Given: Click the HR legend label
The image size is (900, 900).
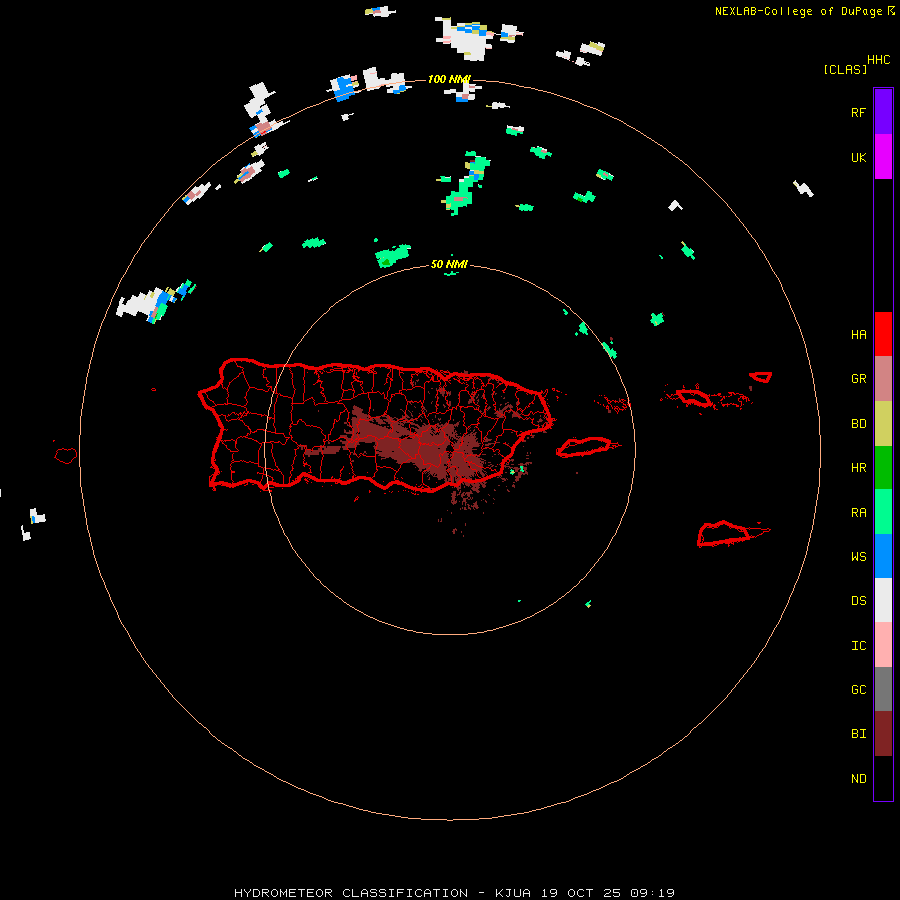Looking at the screenshot, I should tap(858, 468).
